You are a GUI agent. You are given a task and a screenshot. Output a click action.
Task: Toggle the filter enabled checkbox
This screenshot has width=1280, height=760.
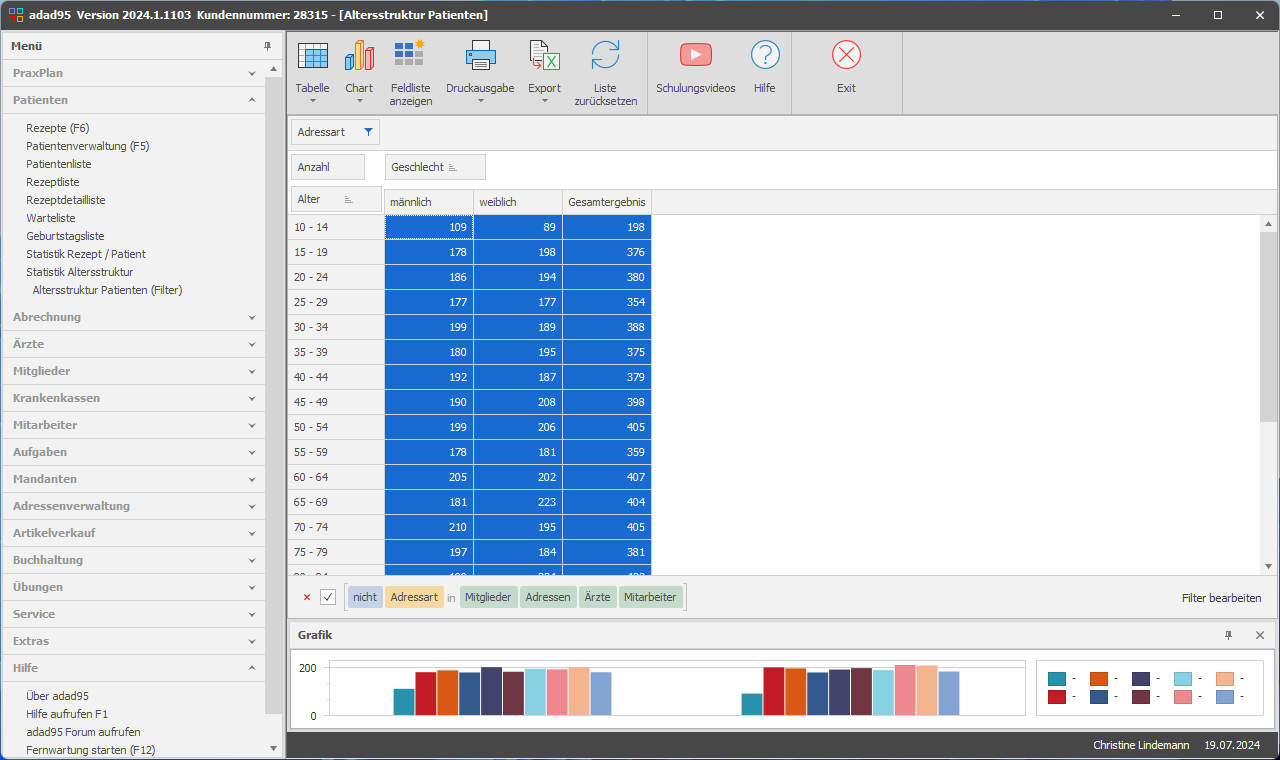point(328,598)
